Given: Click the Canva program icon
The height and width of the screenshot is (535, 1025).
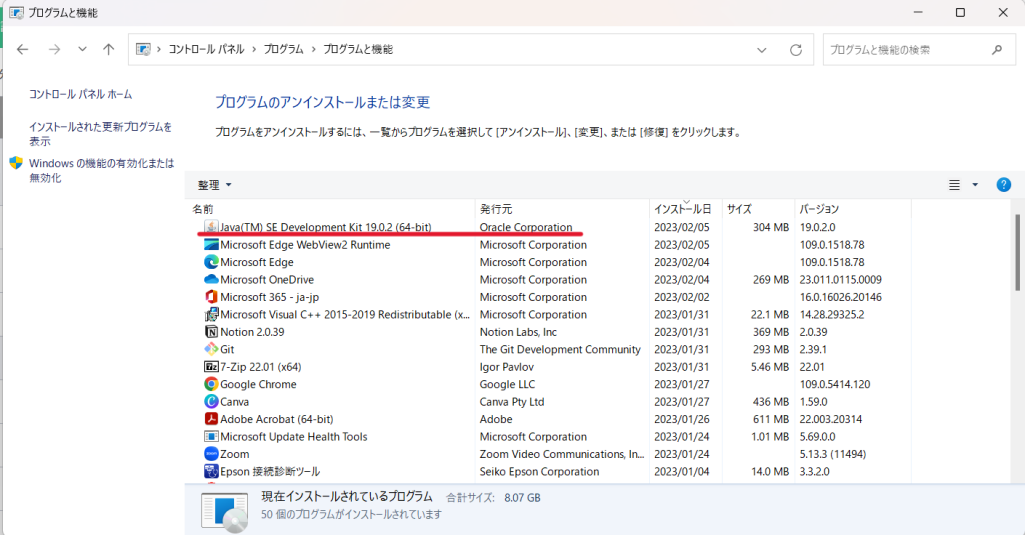Looking at the screenshot, I should coord(211,402).
